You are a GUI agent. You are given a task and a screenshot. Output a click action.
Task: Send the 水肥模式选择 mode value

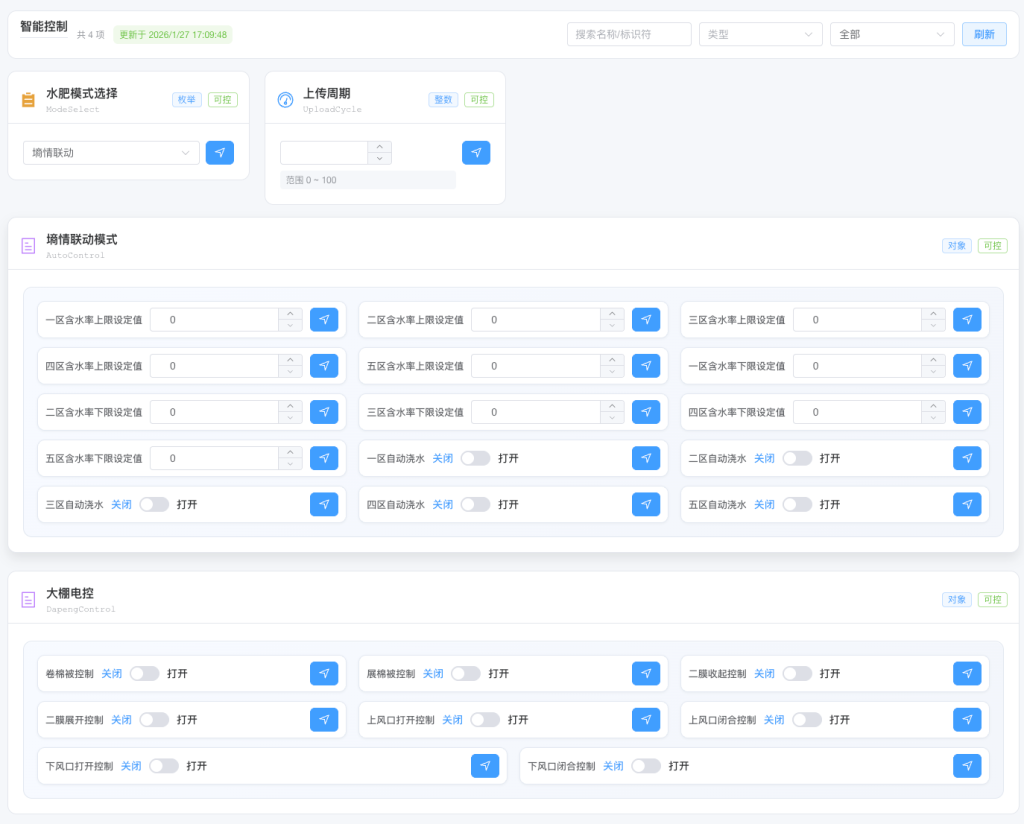220,153
